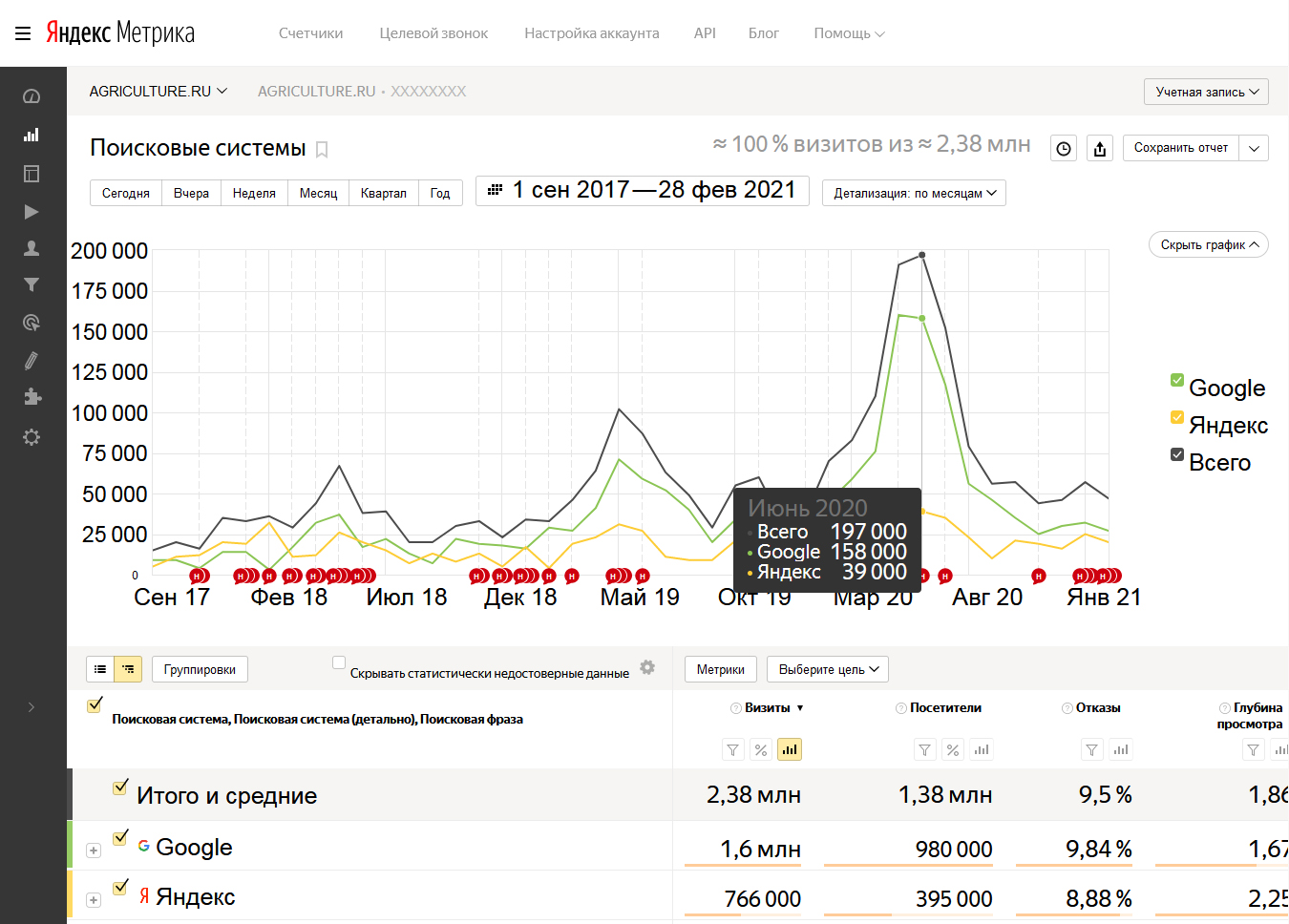Click the export report icon
Viewport: 1289px width, 924px height.
click(x=1100, y=149)
